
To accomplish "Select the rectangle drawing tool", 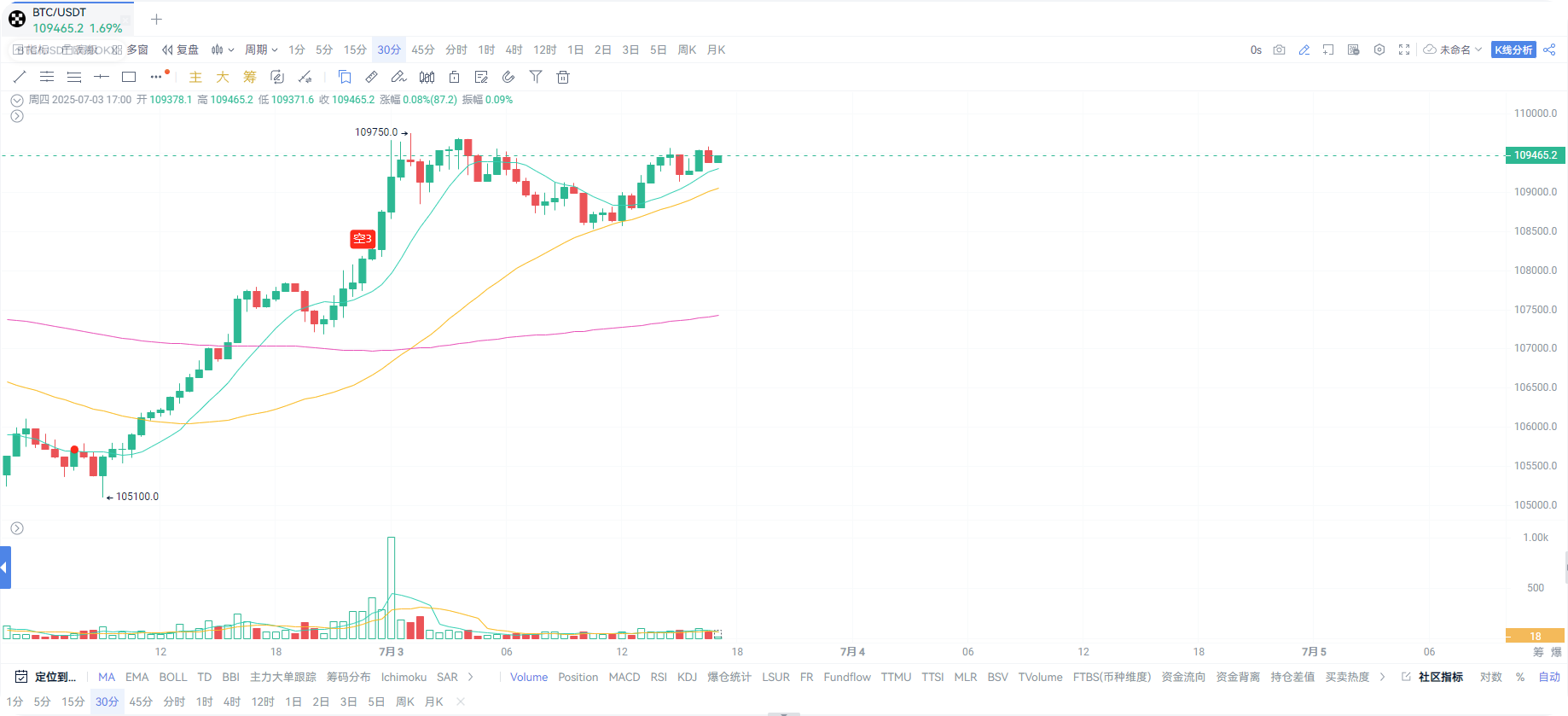I will pyautogui.click(x=129, y=77).
